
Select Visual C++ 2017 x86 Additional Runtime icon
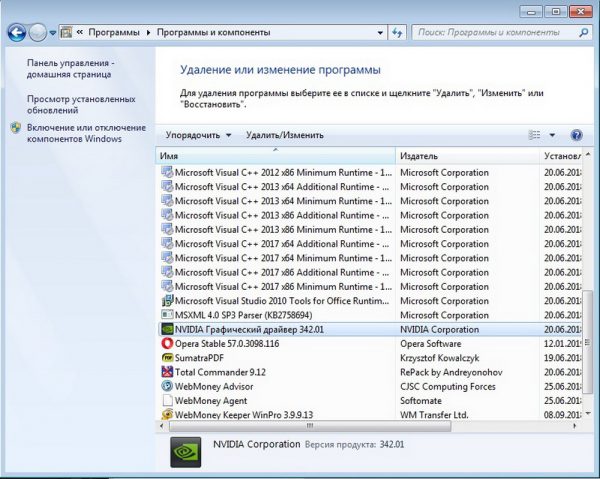[167, 272]
